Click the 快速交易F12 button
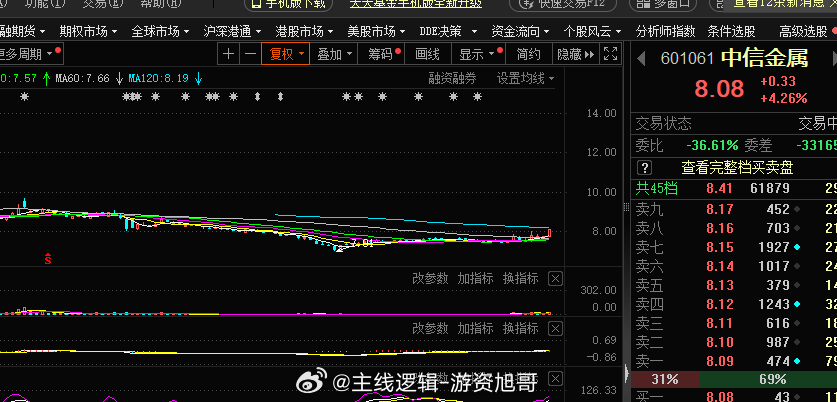837x402 pixels. 563,4
